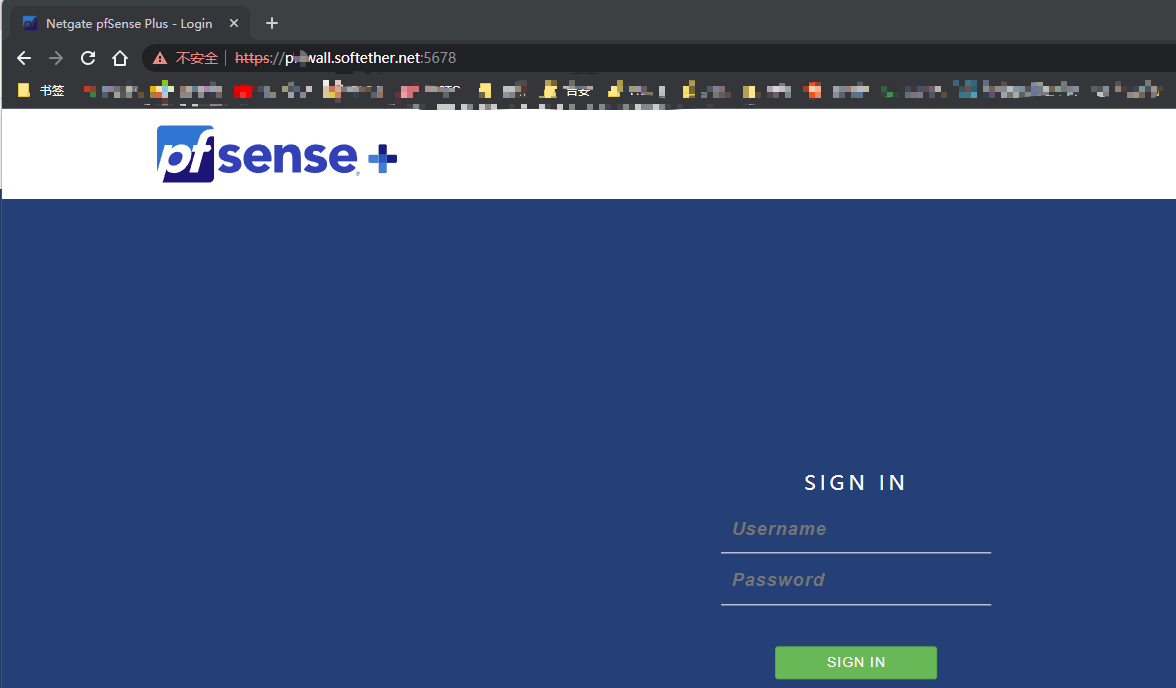Click the pfSense Plus logo
The height and width of the screenshot is (688, 1176).
pos(277,154)
